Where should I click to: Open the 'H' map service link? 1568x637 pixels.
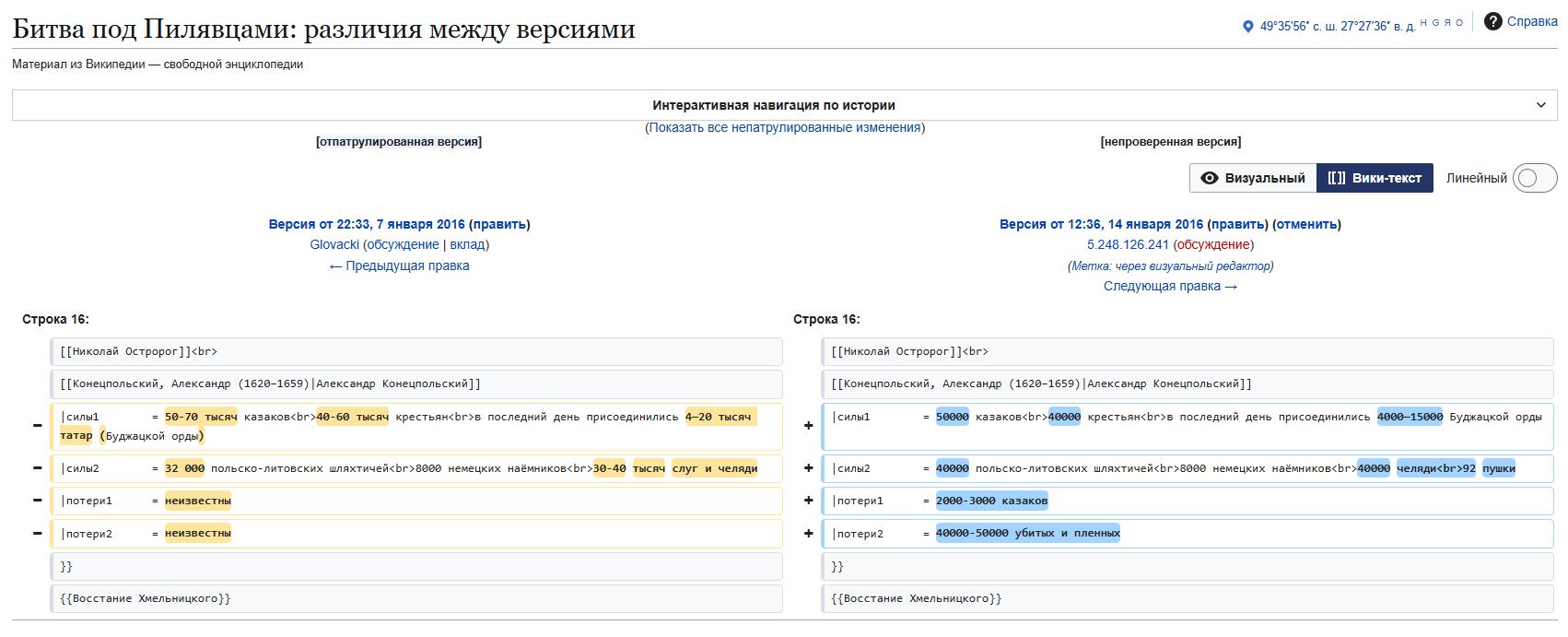[x=1423, y=22]
